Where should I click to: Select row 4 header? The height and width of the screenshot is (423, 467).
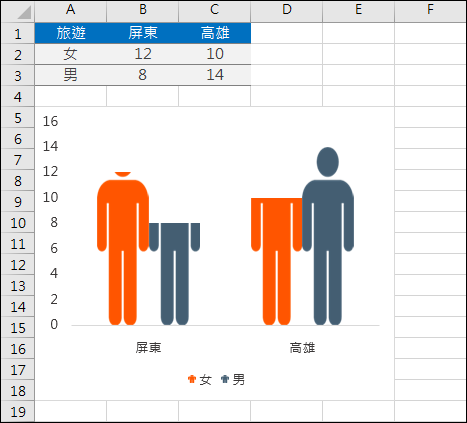point(18,96)
